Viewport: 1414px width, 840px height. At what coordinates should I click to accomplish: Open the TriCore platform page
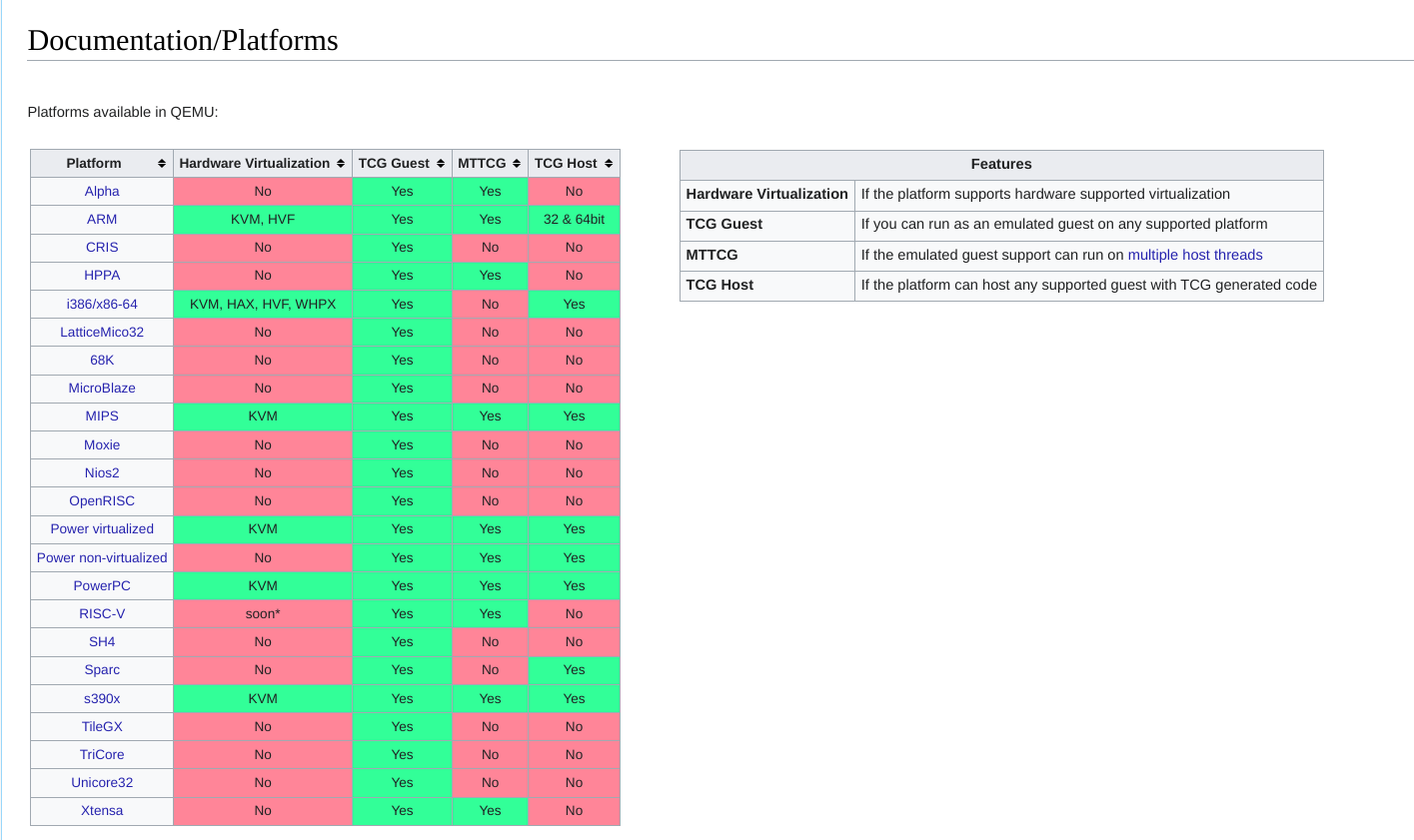(102, 755)
